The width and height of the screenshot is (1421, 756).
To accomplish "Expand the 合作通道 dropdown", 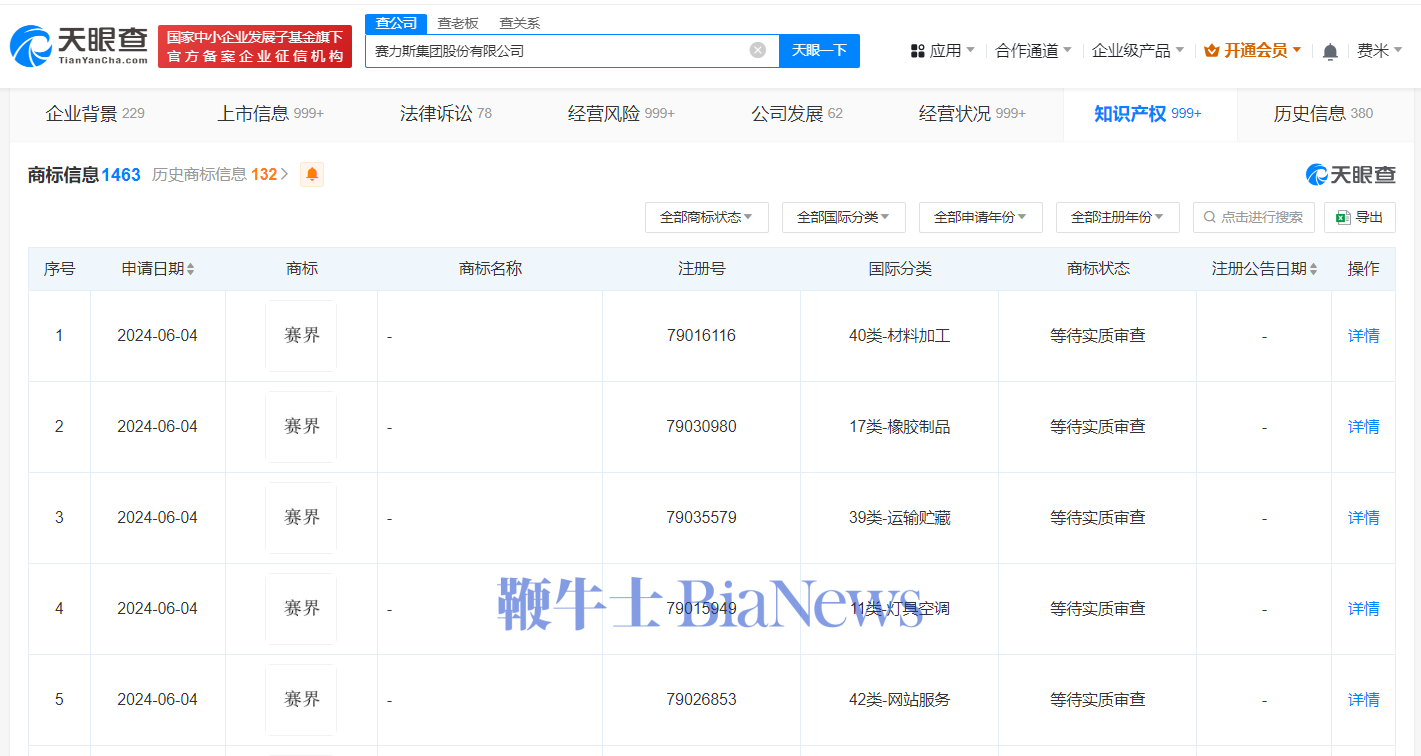I will click(x=1033, y=51).
